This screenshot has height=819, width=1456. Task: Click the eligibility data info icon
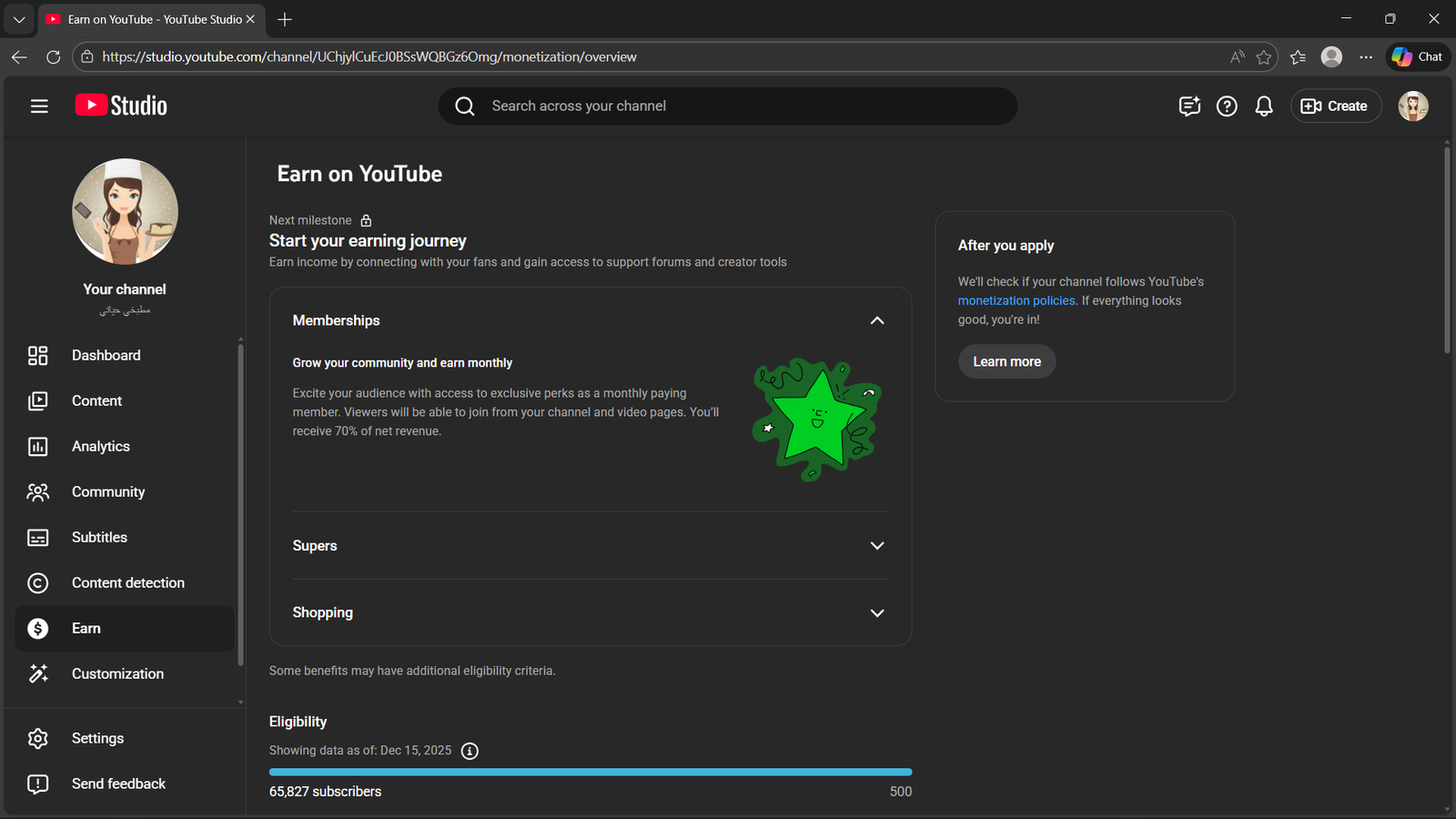tap(470, 751)
